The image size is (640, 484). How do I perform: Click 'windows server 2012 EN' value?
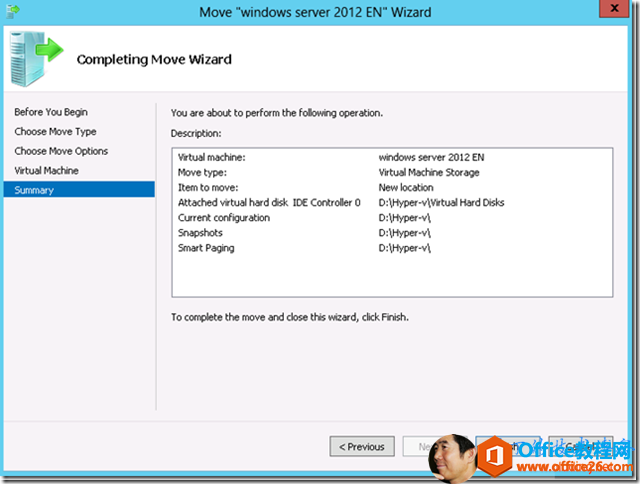431,158
